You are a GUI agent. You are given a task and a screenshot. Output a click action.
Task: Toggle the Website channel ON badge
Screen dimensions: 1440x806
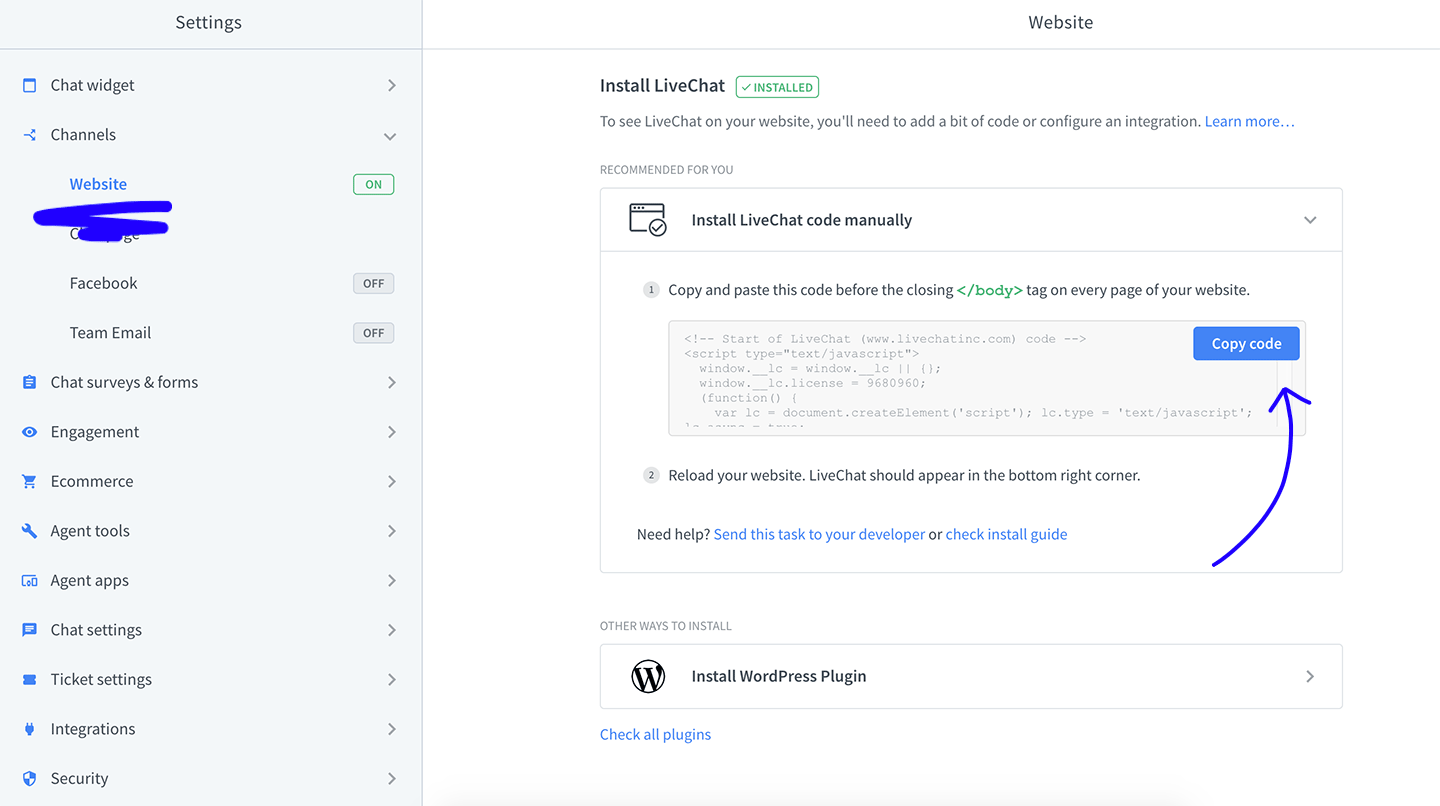pos(373,184)
